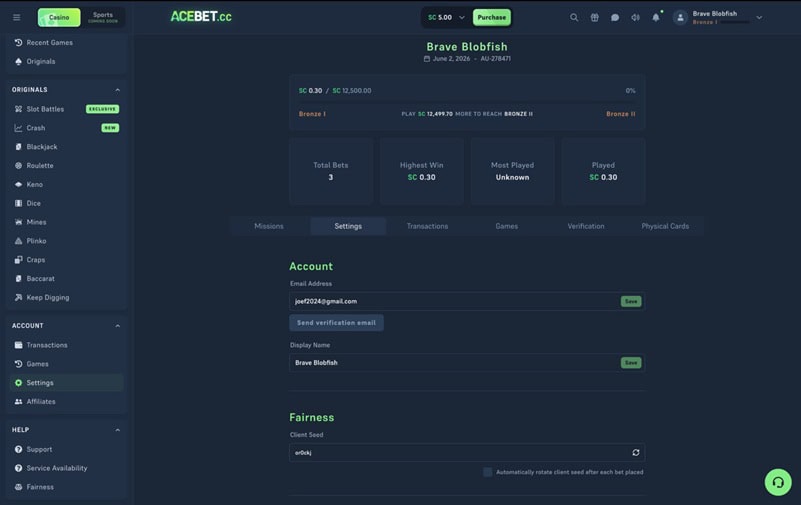This screenshot has height=505, width=801.
Task: Open Recent Games in sidebar
Action: point(66,42)
